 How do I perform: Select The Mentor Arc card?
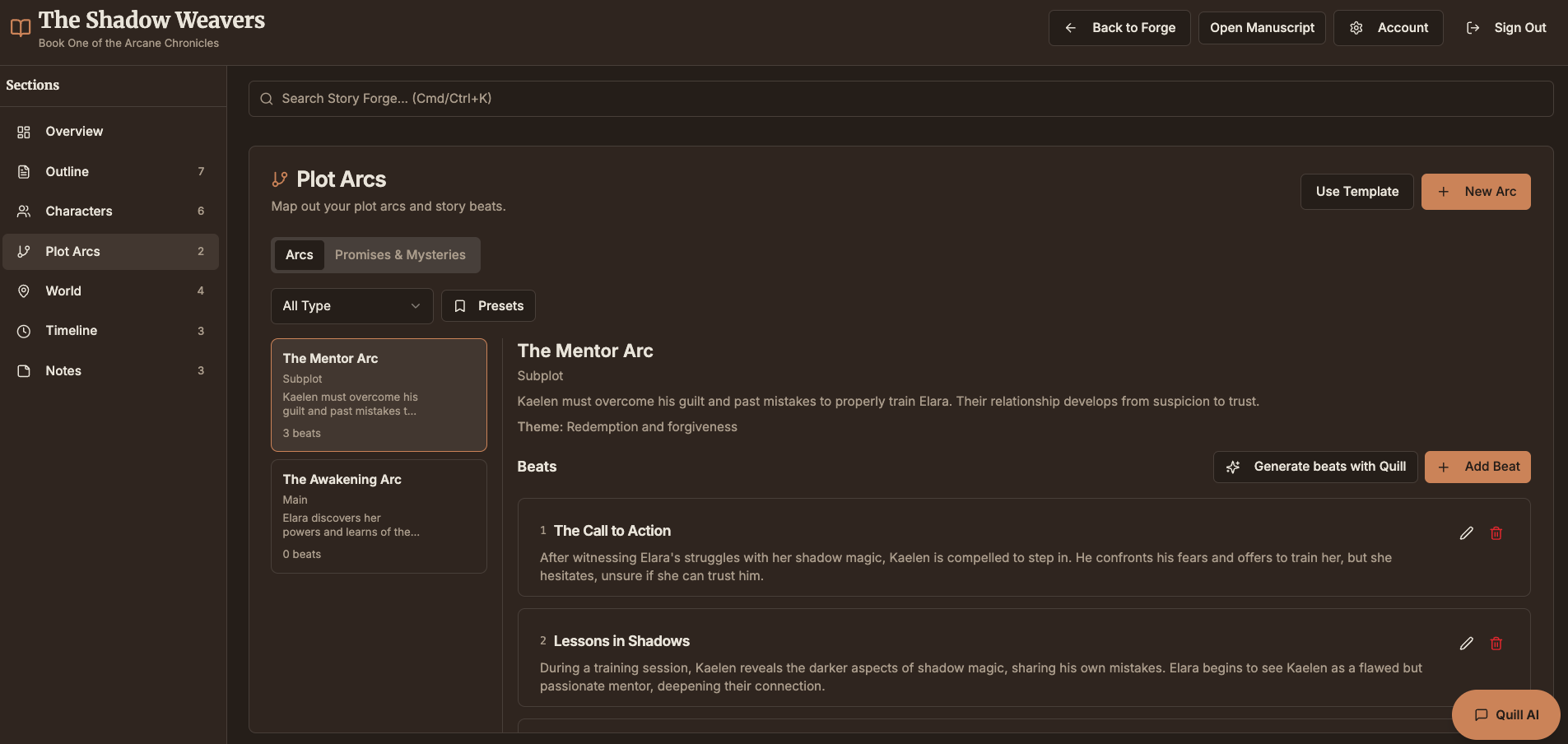coord(379,395)
